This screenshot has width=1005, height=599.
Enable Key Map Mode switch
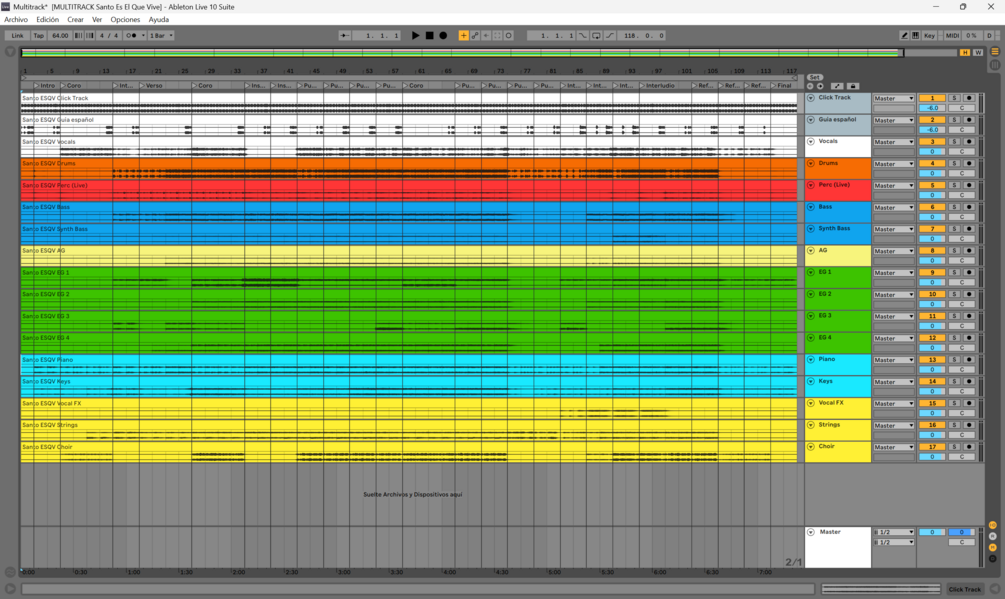[x=929, y=35]
